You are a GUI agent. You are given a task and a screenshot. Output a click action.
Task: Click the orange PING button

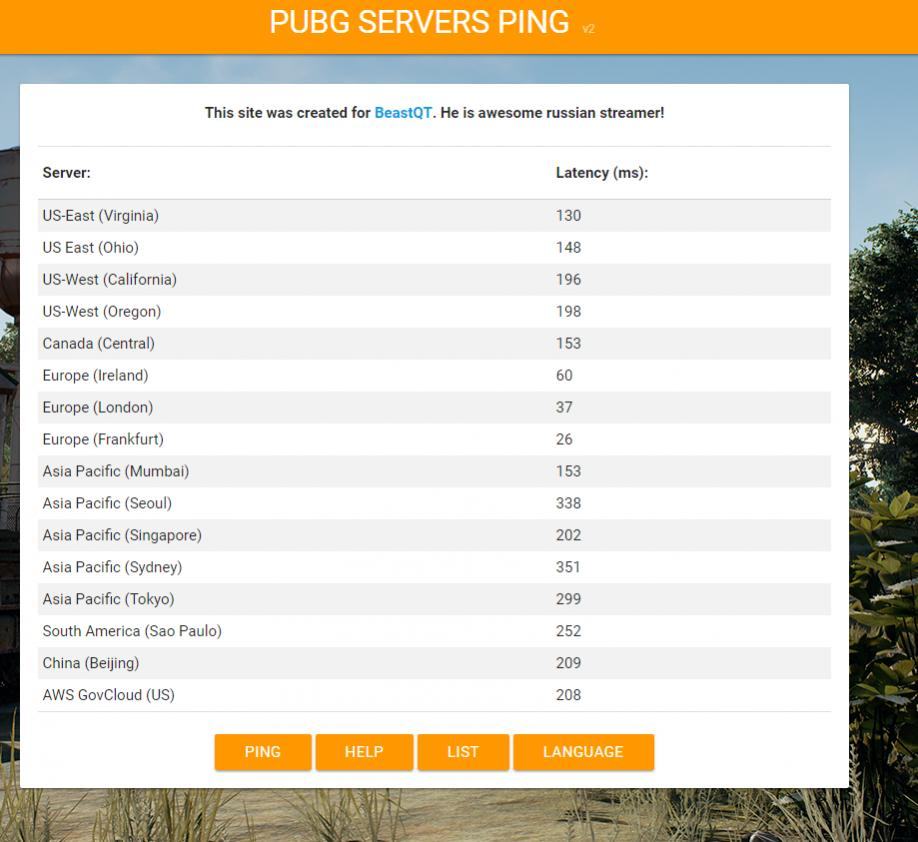pyautogui.click(x=263, y=752)
